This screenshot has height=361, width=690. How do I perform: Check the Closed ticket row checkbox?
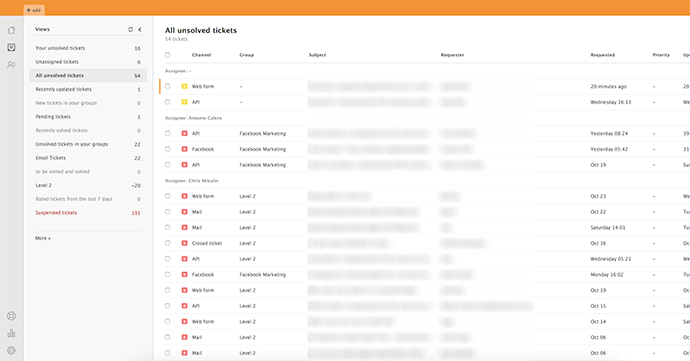point(167,243)
